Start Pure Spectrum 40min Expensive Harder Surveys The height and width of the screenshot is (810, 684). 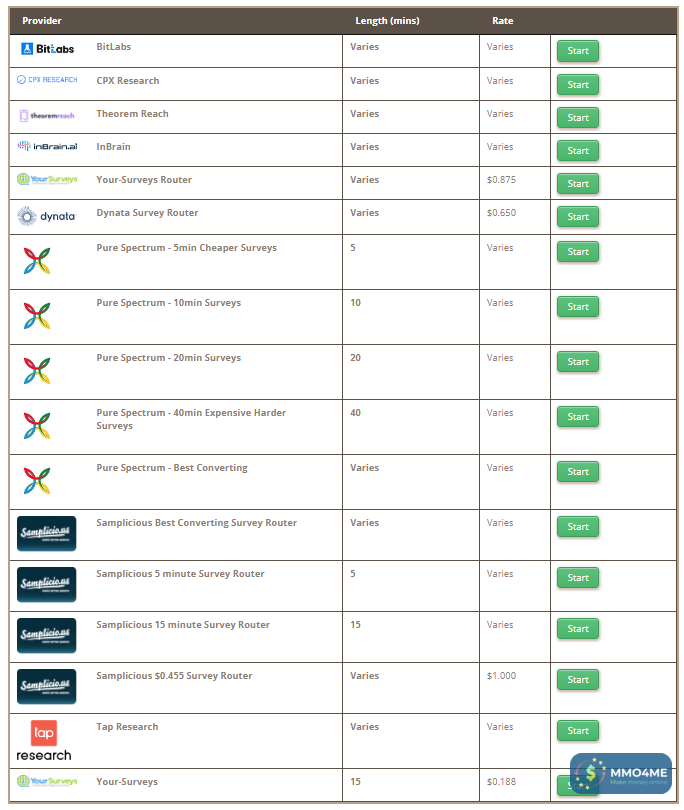point(578,417)
